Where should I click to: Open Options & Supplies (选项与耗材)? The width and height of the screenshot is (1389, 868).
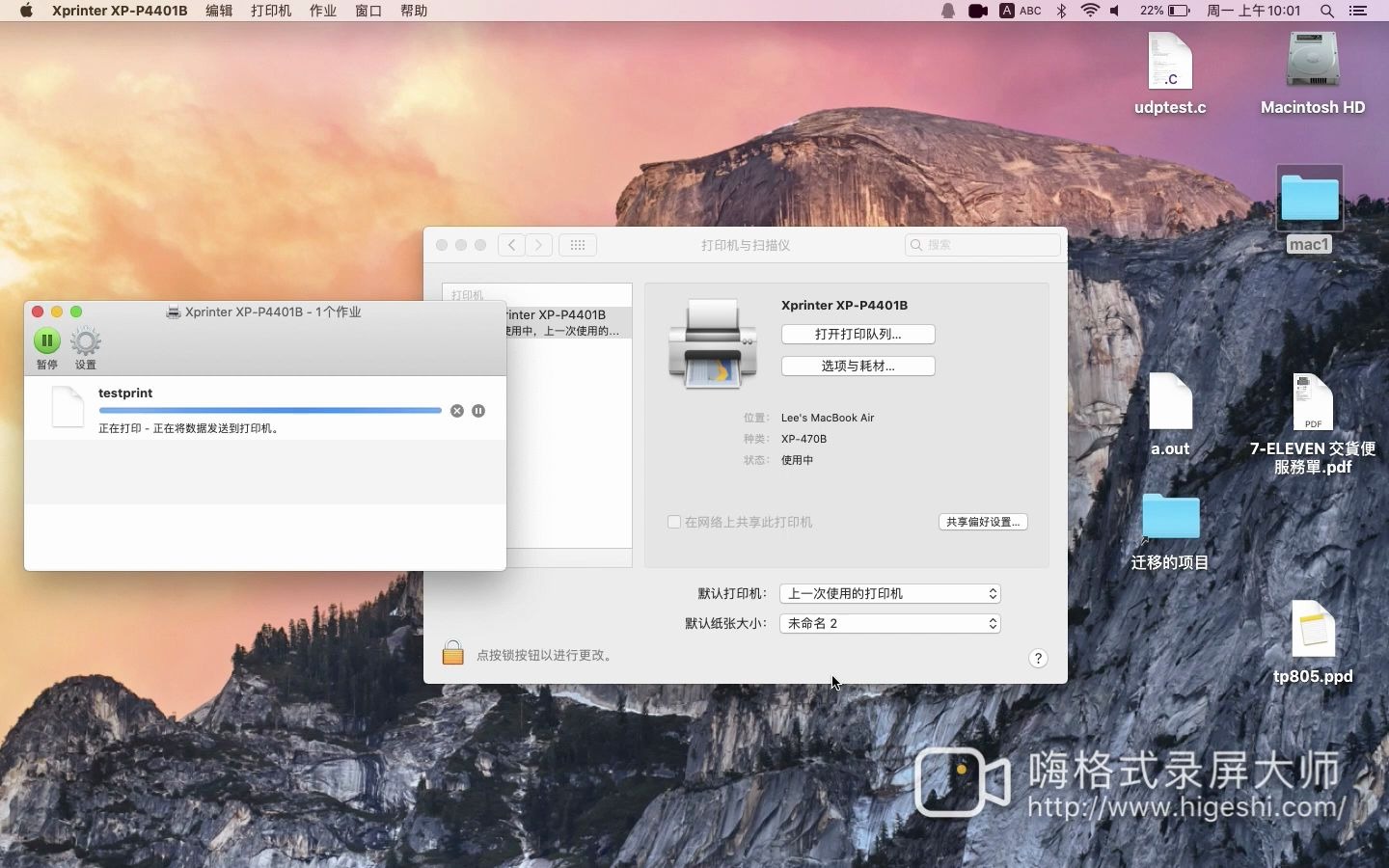pyautogui.click(x=858, y=366)
